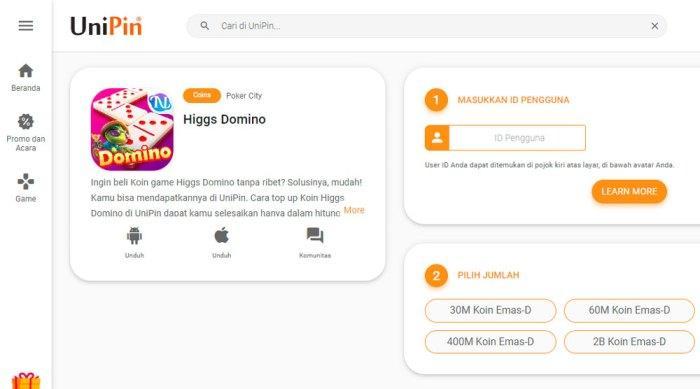The width and height of the screenshot is (700, 389).
Task: Click the ID Pengguna input field
Action: pyautogui.click(x=518, y=138)
